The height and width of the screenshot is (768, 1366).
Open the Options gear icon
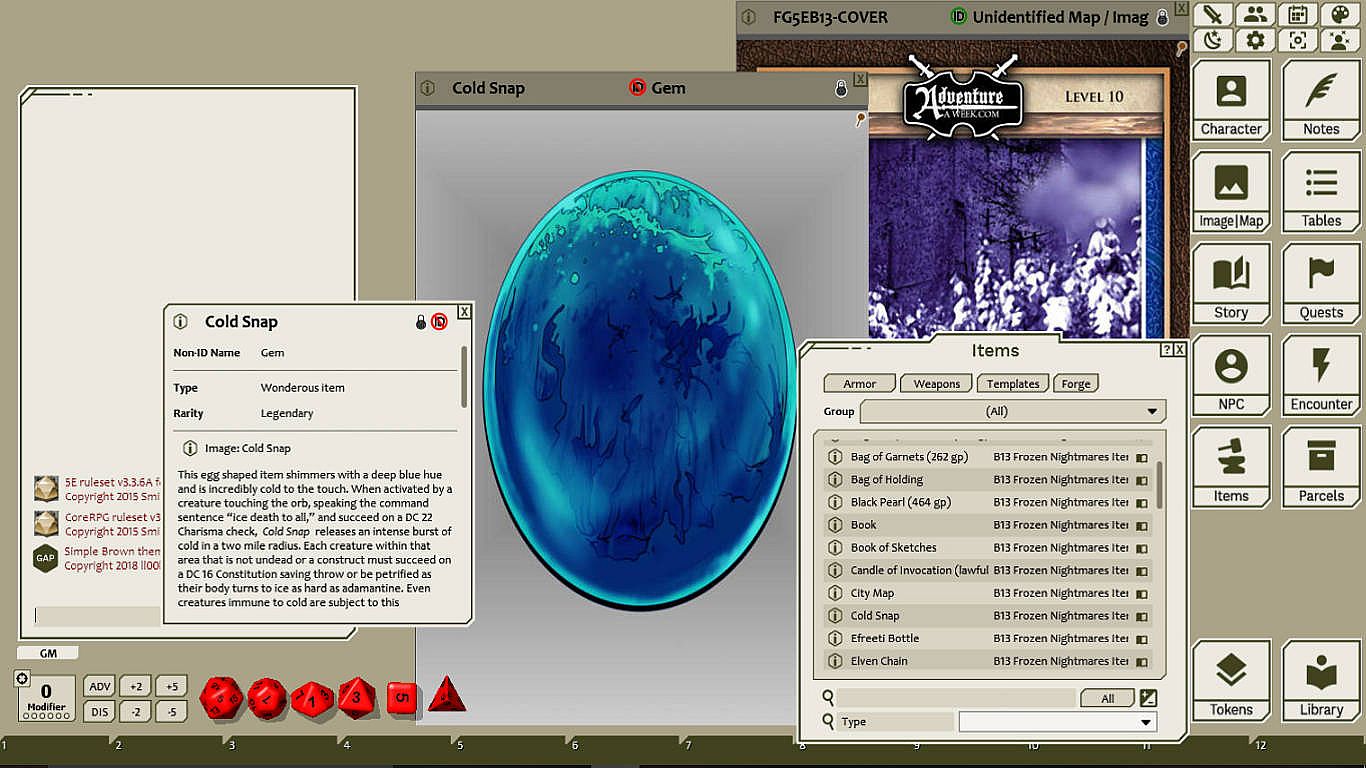[1255, 41]
